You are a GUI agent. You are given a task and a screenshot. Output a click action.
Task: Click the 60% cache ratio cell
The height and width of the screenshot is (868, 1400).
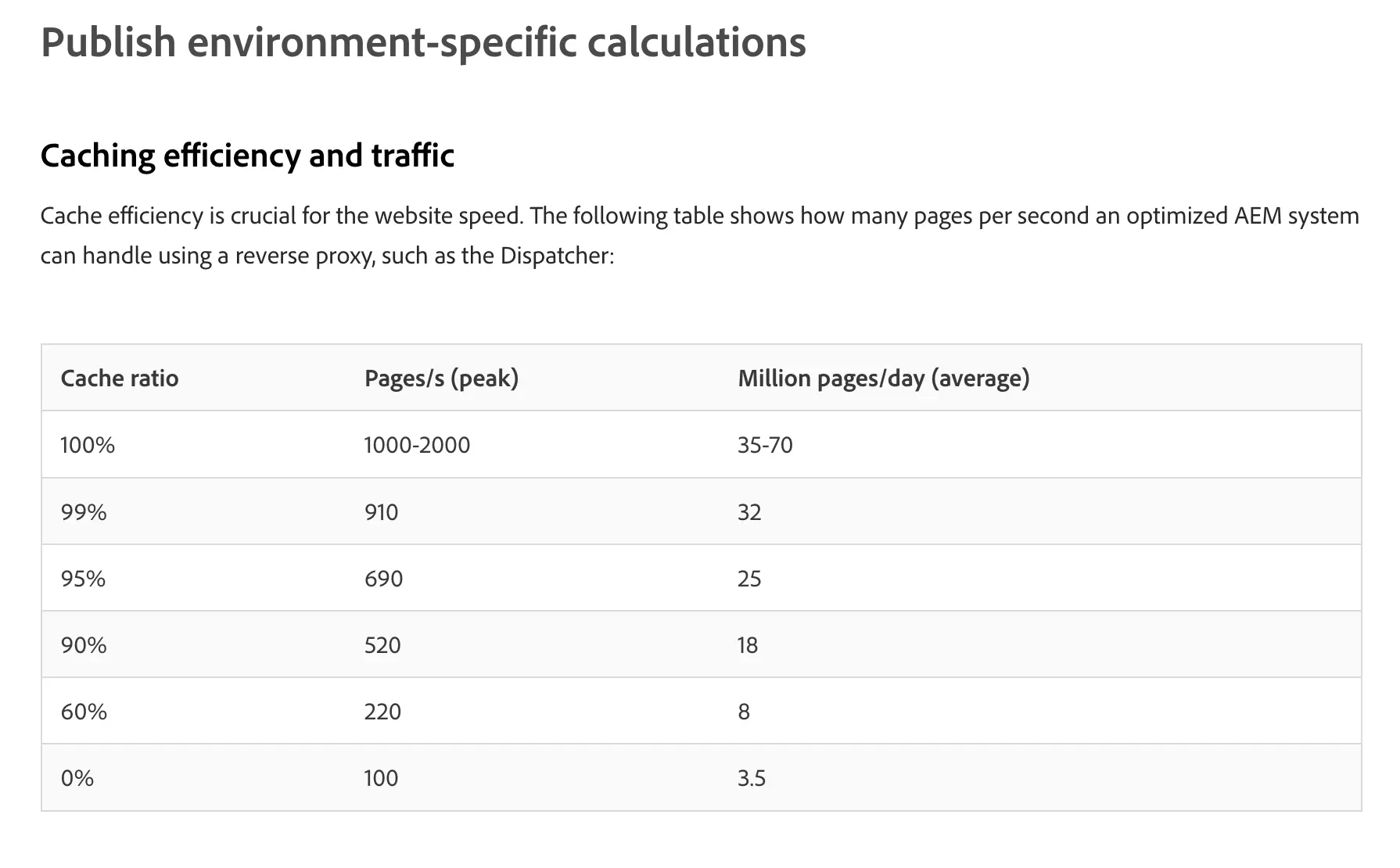(x=84, y=712)
